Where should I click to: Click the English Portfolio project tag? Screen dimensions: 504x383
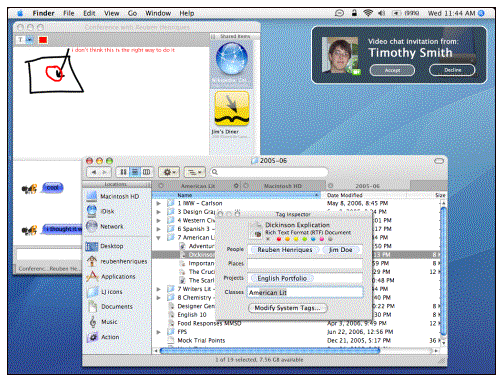click(282, 278)
